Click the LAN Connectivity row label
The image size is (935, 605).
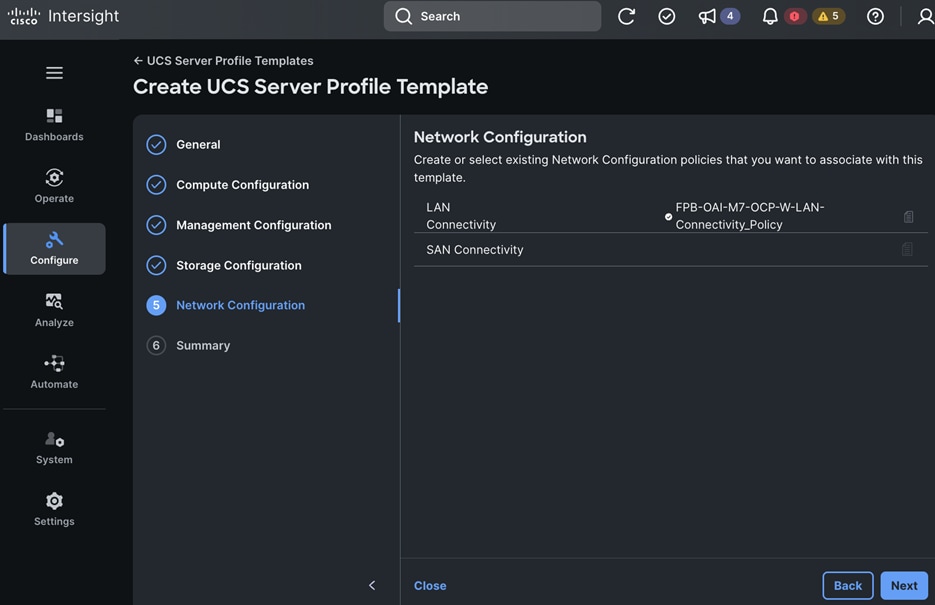461,216
